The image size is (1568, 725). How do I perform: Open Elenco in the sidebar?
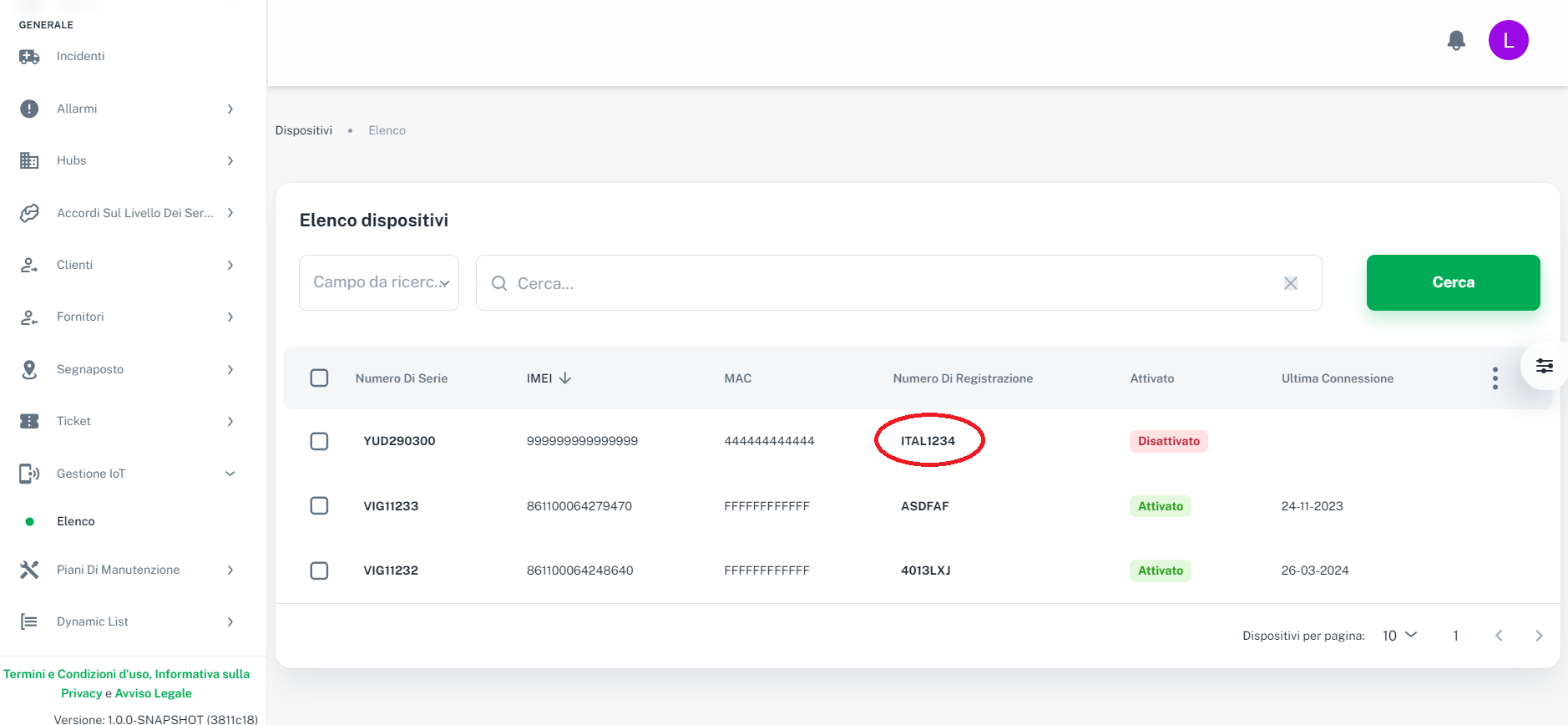coord(76,521)
